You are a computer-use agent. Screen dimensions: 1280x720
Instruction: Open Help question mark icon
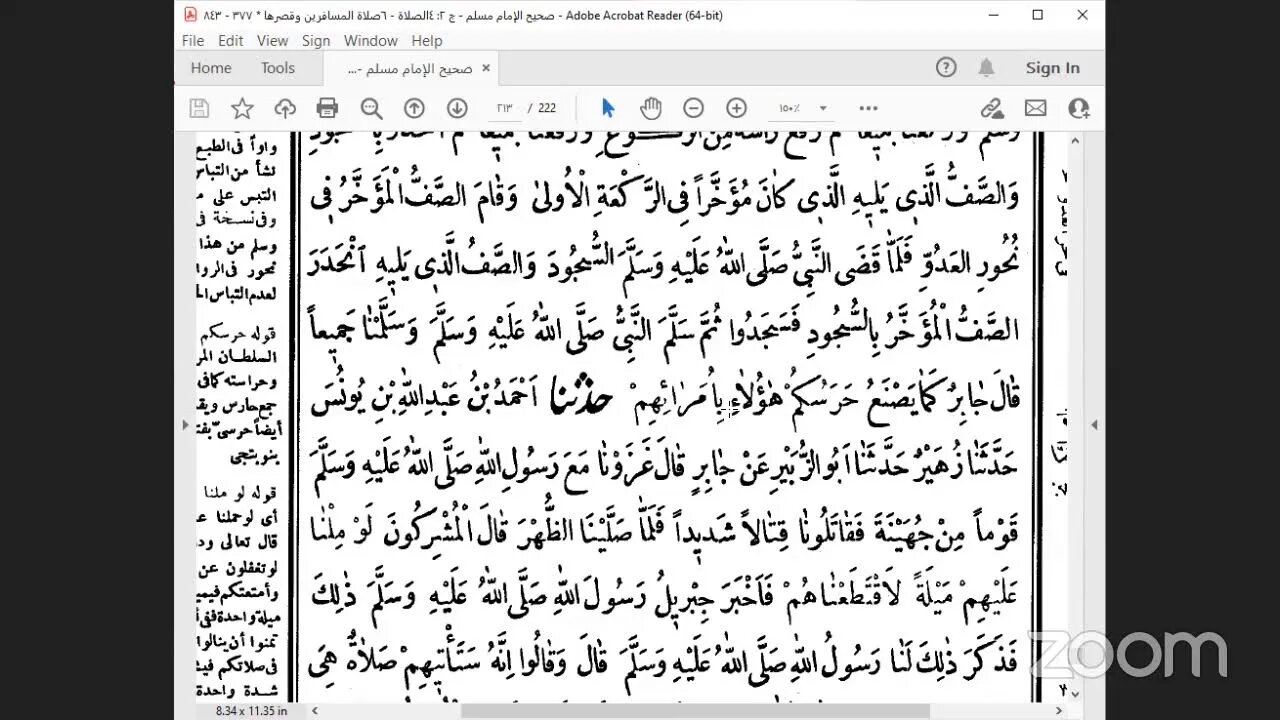tap(946, 68)
